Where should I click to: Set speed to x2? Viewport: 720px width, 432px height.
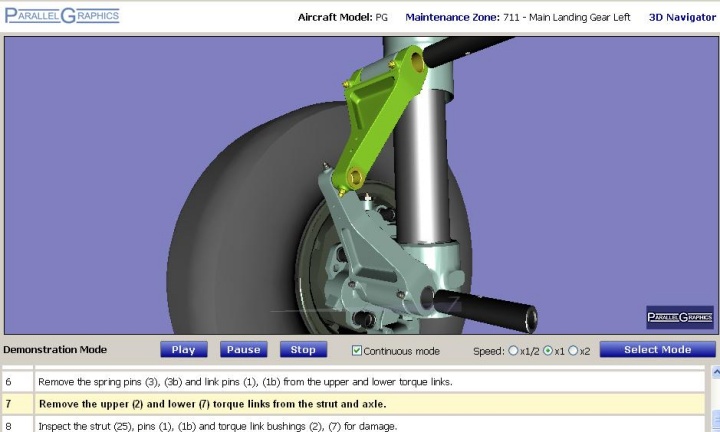point(573,351)
